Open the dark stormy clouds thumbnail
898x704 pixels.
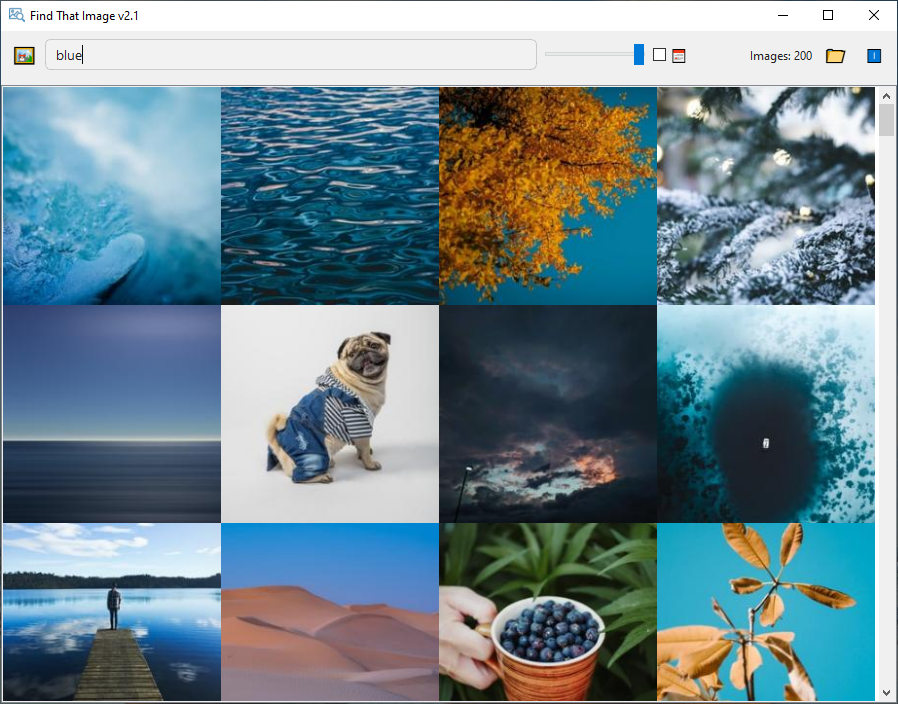click(548, 414)
